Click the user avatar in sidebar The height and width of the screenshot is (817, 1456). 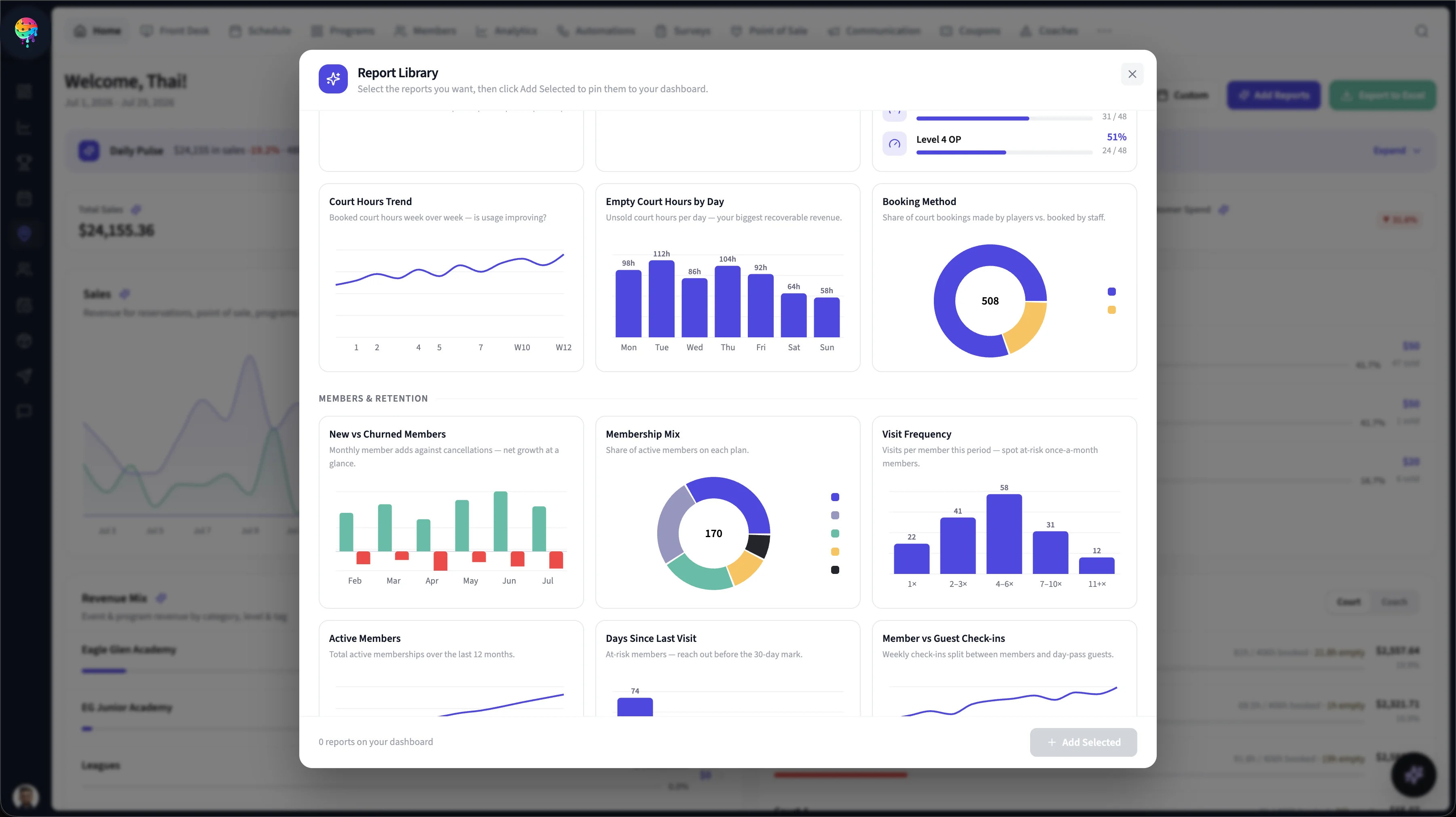click(x=25, y=796)
